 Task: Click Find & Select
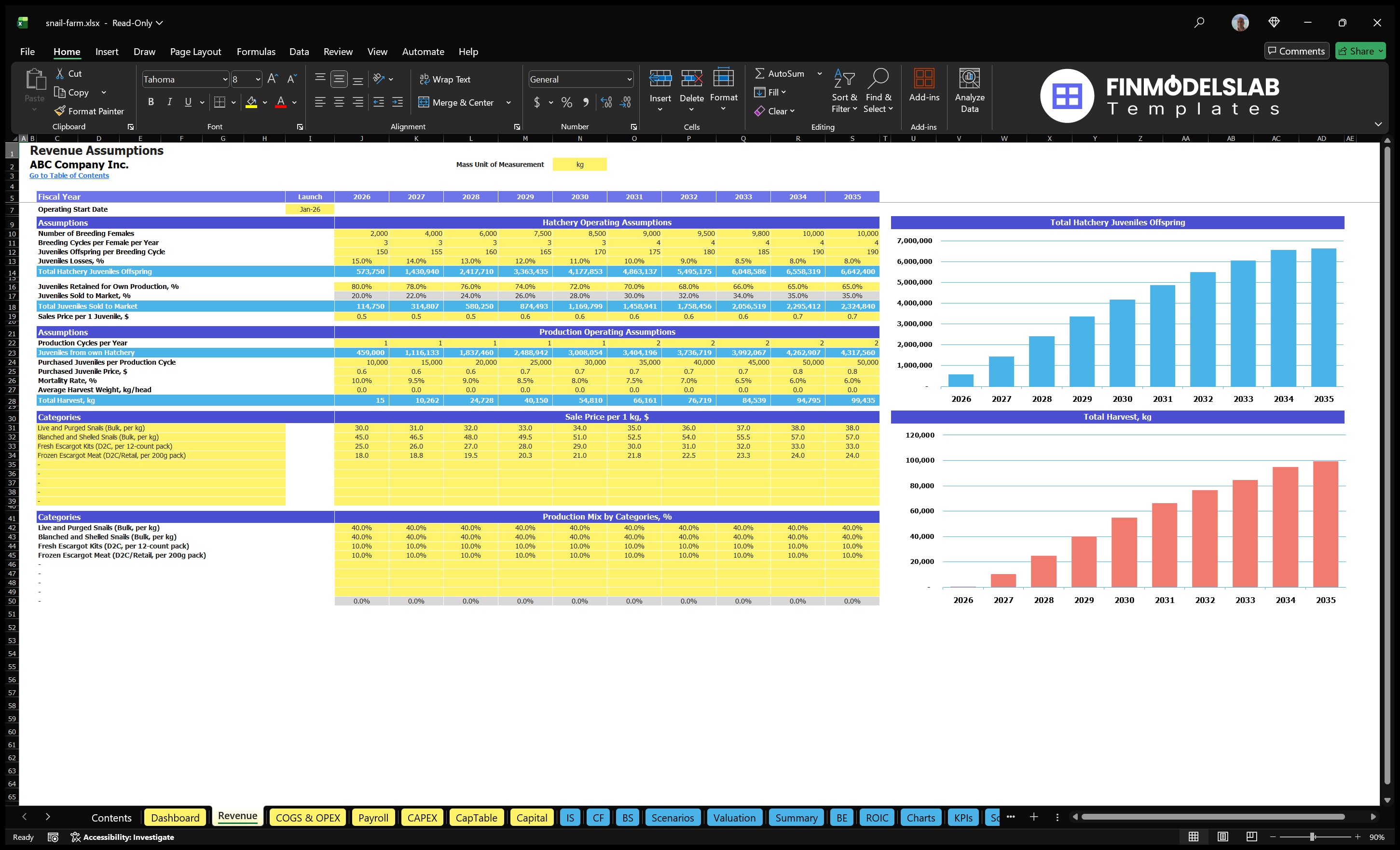tap(878, 90)
